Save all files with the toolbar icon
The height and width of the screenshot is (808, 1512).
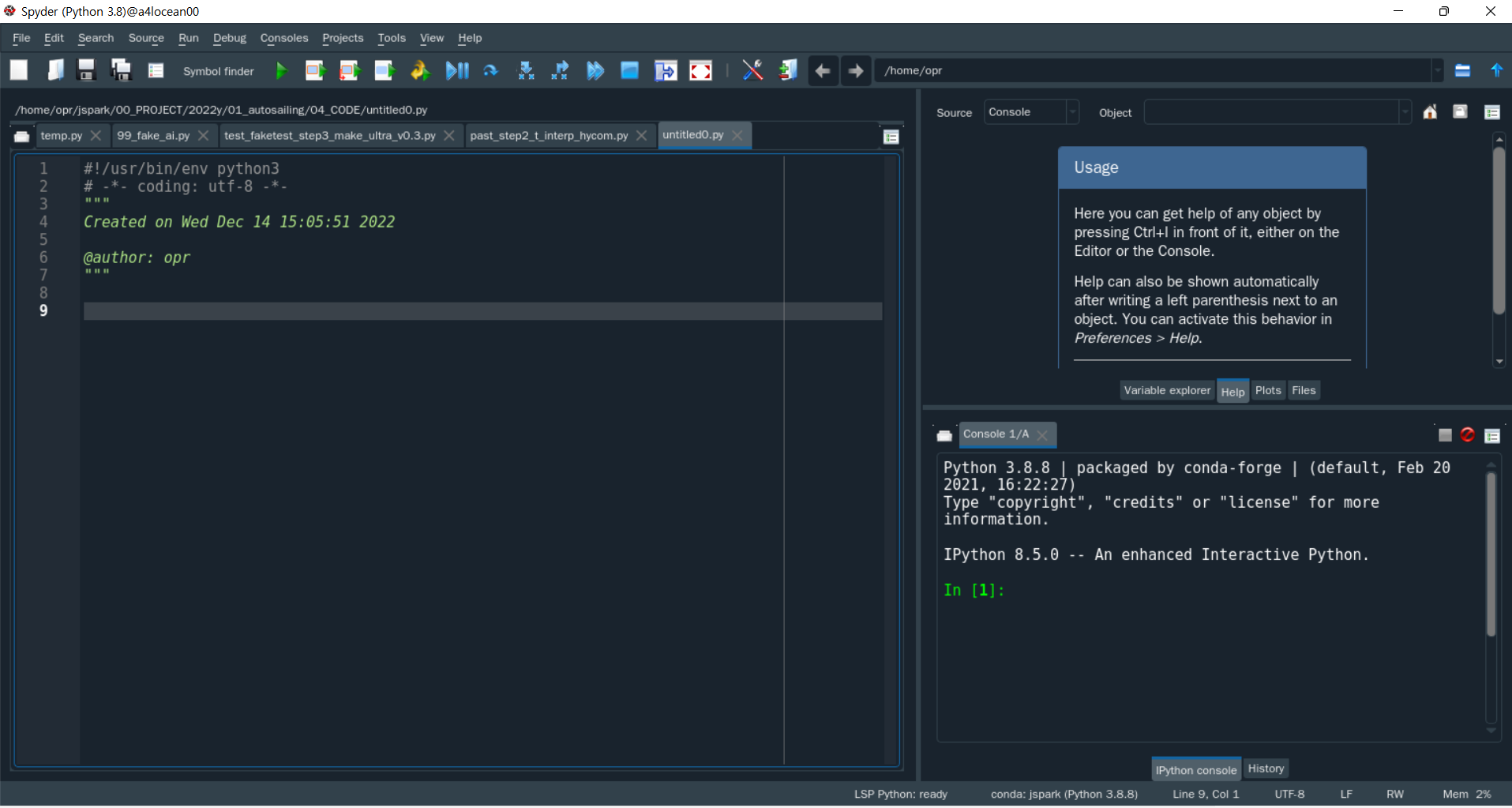[121, 70]
